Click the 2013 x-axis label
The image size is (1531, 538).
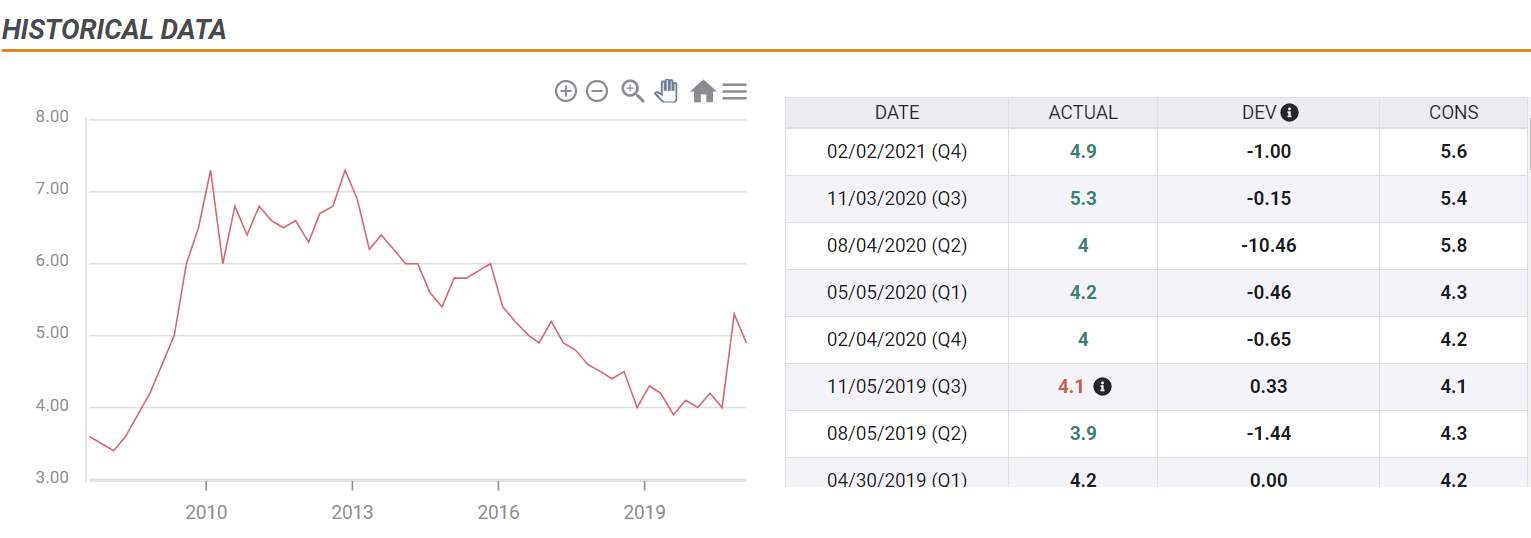click(352, 513)
